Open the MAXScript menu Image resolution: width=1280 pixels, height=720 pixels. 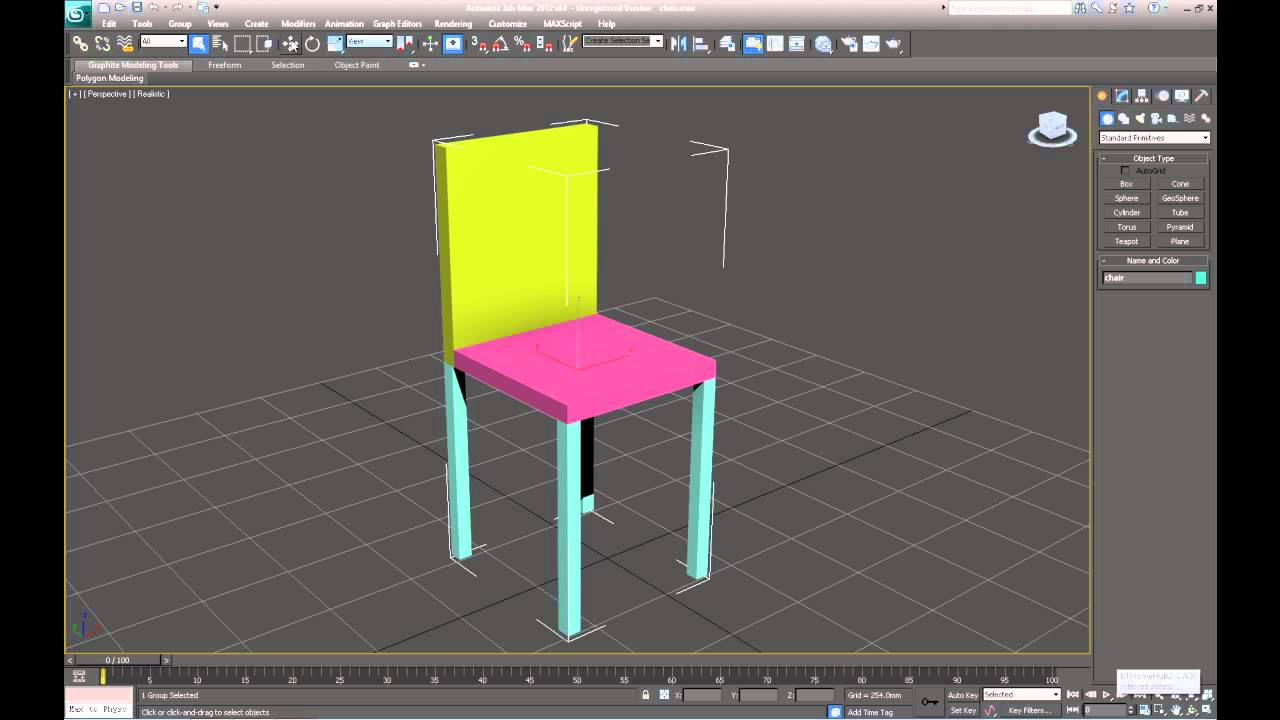pos(562,24)
